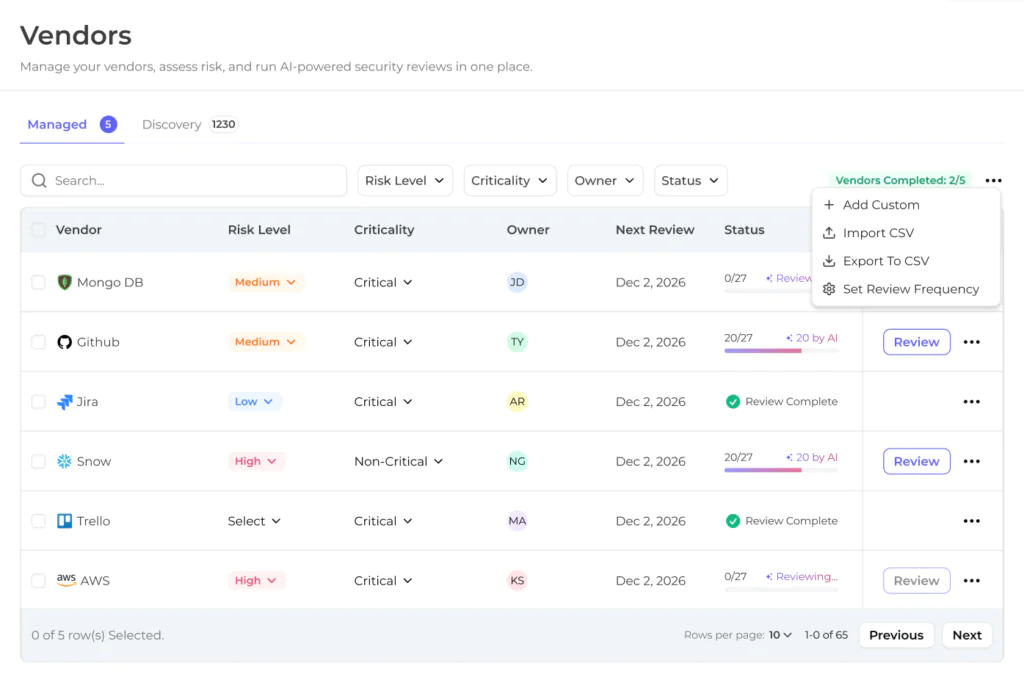Viewport: 1024px width, 688px height.
Task: Click the green Review Complete checkmark for Jira
Action: (733, 401)
